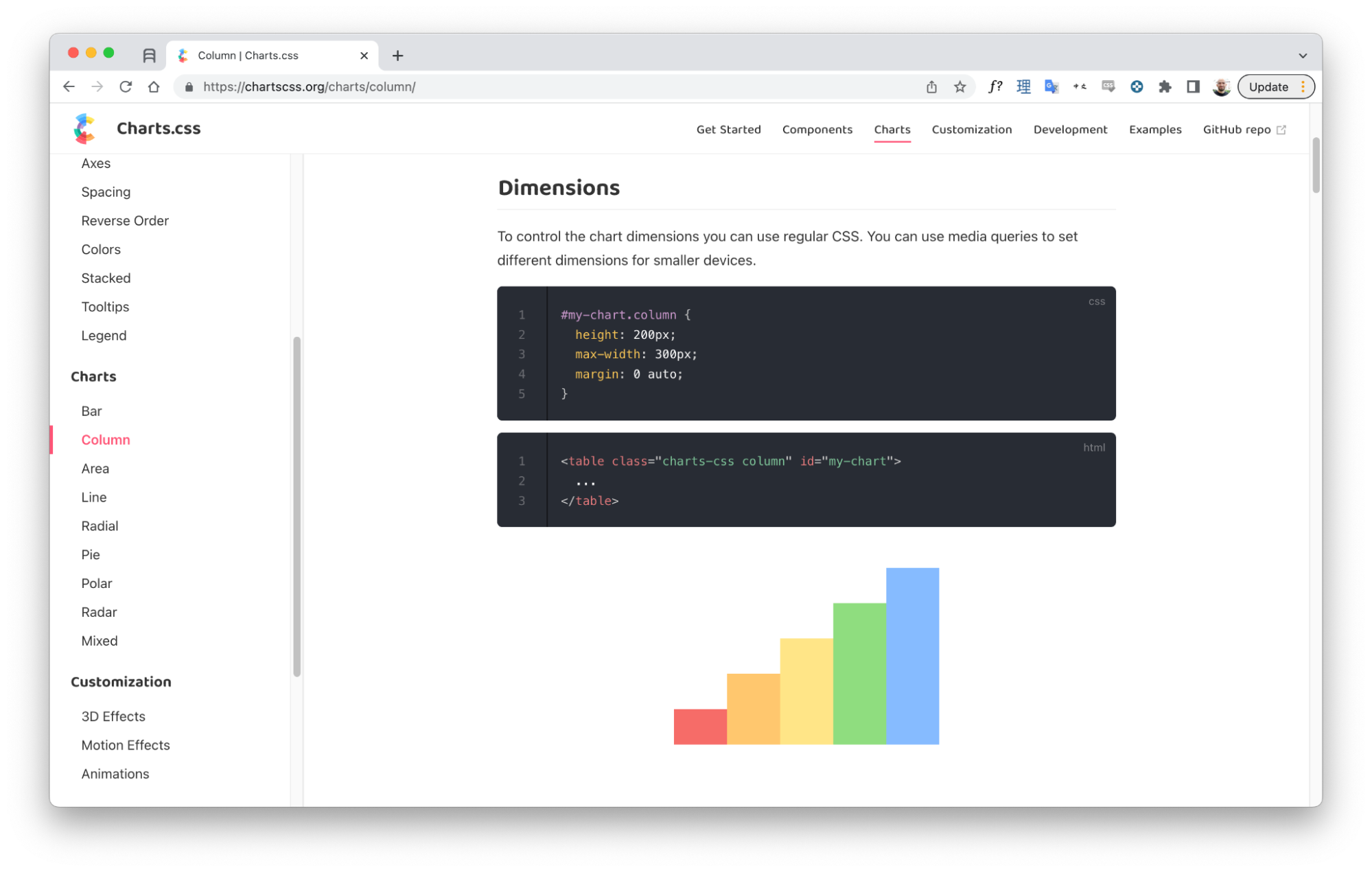Open the tab search chevron
The height and width of the screenshot is (872, 1372).
(1303, 55)
